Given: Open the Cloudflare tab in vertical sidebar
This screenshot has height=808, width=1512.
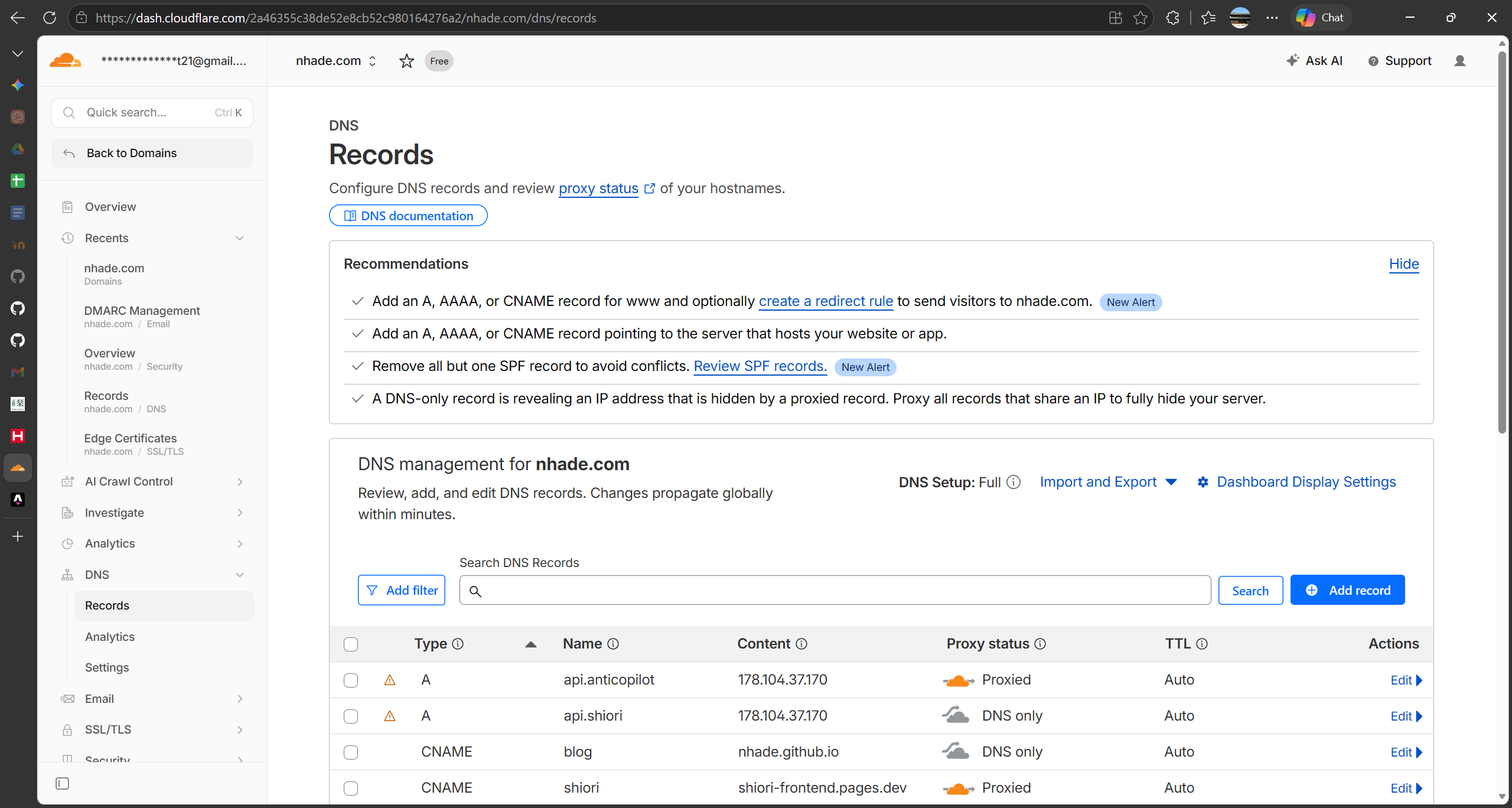Looking at the screenshot, I should tap(18, 468).
